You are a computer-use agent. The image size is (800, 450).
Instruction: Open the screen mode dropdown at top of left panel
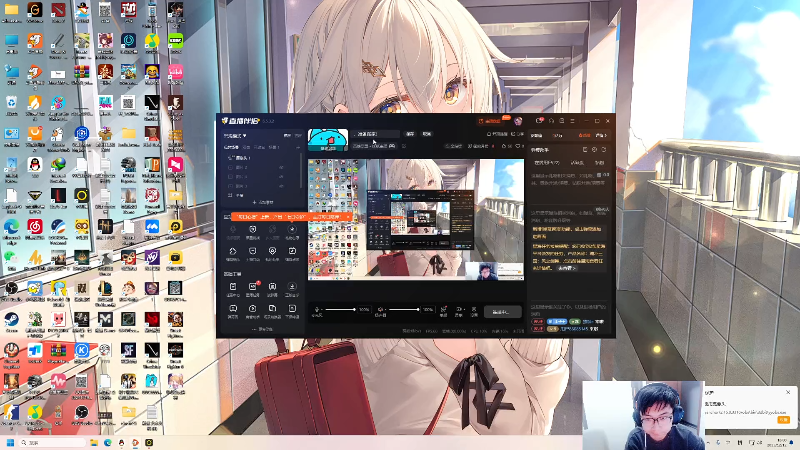(235, 136)
